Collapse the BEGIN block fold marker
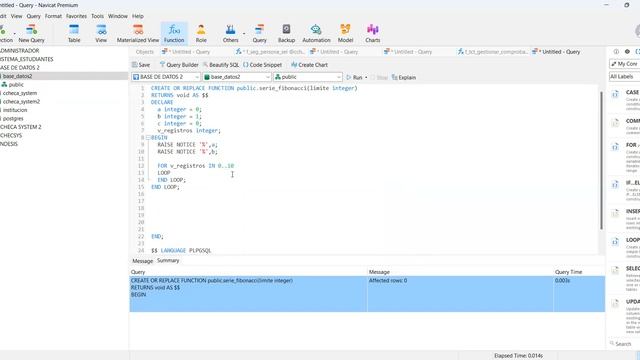640x360 pixels. click(148, 138)
